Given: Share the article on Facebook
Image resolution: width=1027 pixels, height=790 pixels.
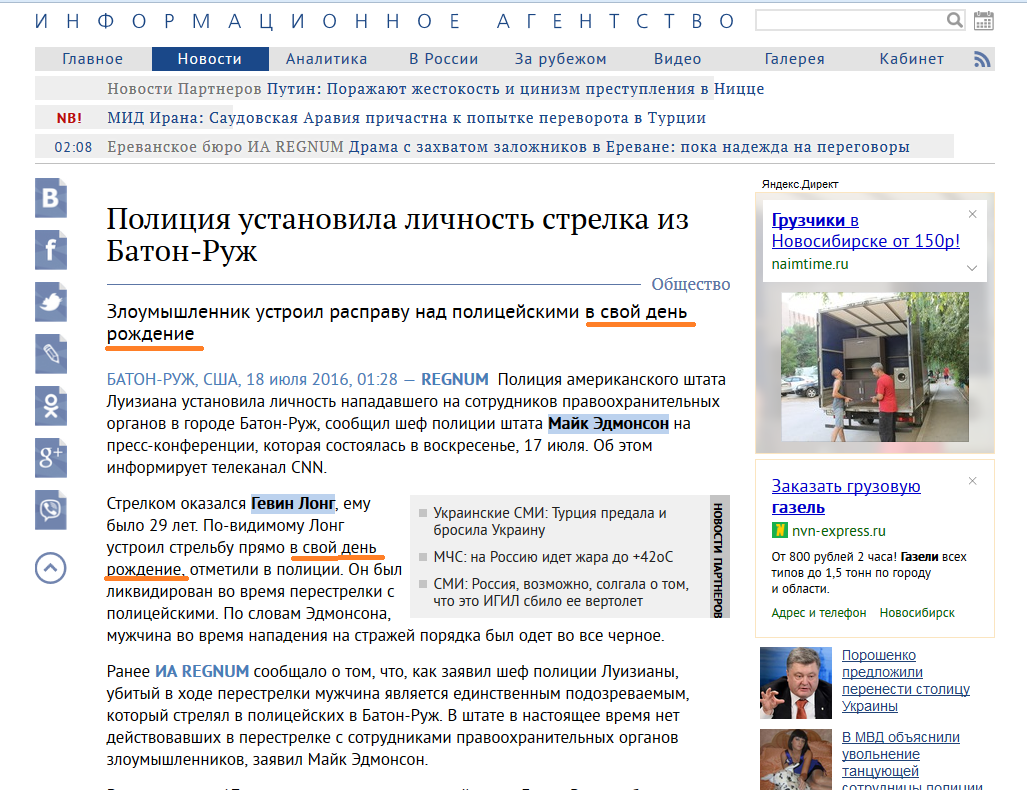Looking at the screenshot, I should click(x=51, y=250).
